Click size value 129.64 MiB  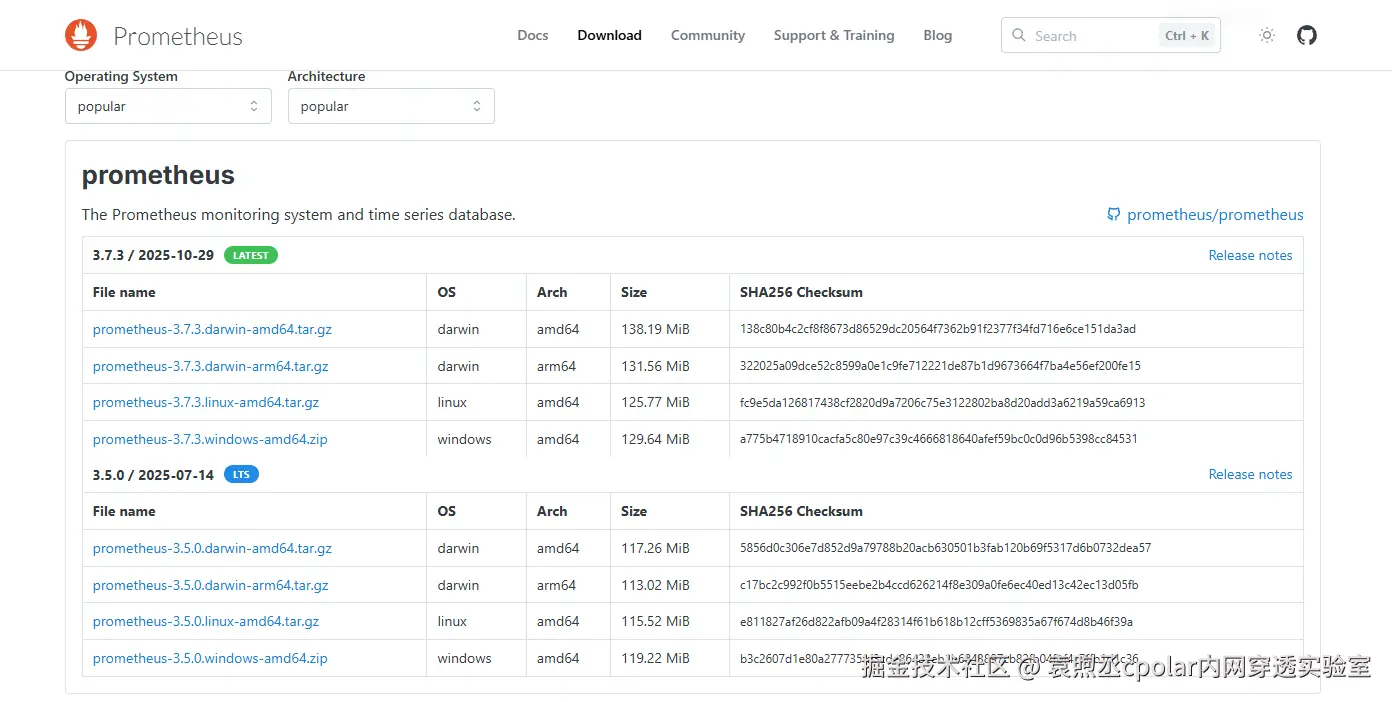click(655, 439)
